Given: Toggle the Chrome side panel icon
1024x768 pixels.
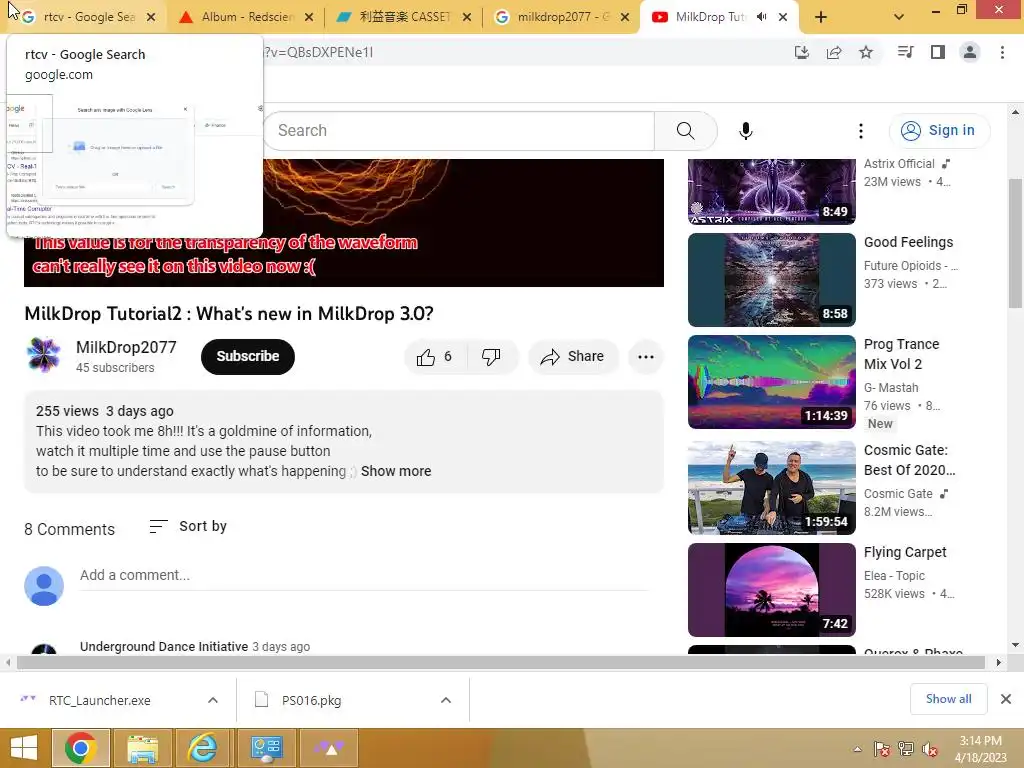Looking at the screenshot, I should (x=938, y=52).
